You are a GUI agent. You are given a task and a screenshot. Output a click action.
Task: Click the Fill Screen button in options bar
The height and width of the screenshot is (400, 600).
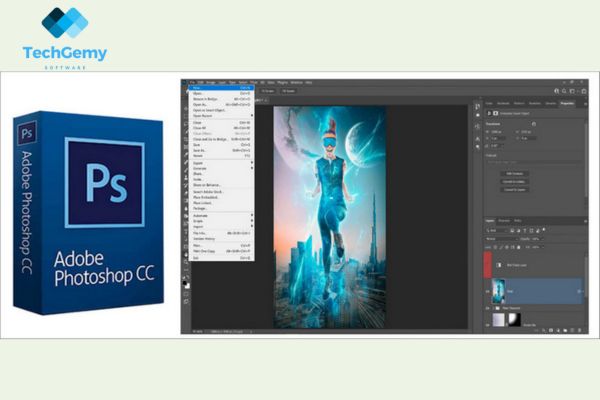(x=289, y=91)
